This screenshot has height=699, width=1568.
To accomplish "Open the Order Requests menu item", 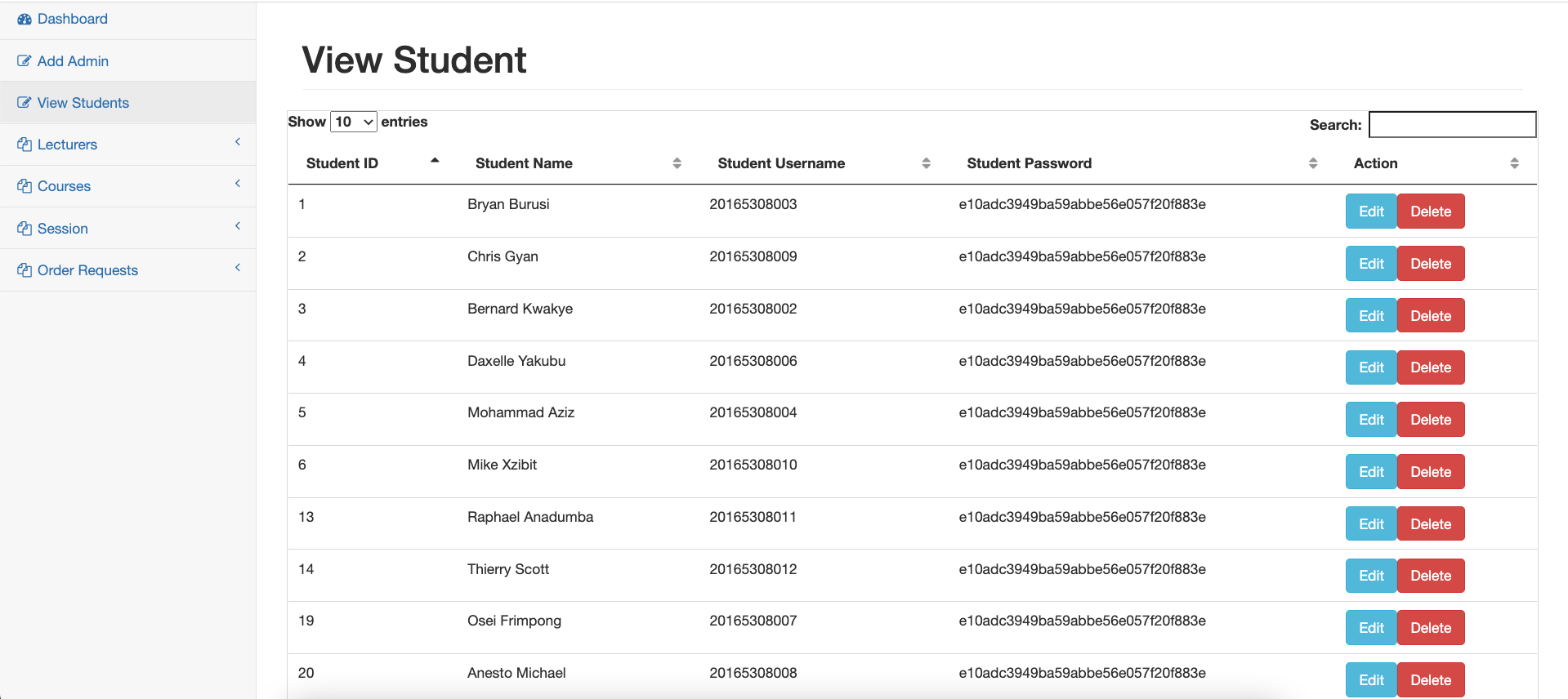I will coord(127,270).
